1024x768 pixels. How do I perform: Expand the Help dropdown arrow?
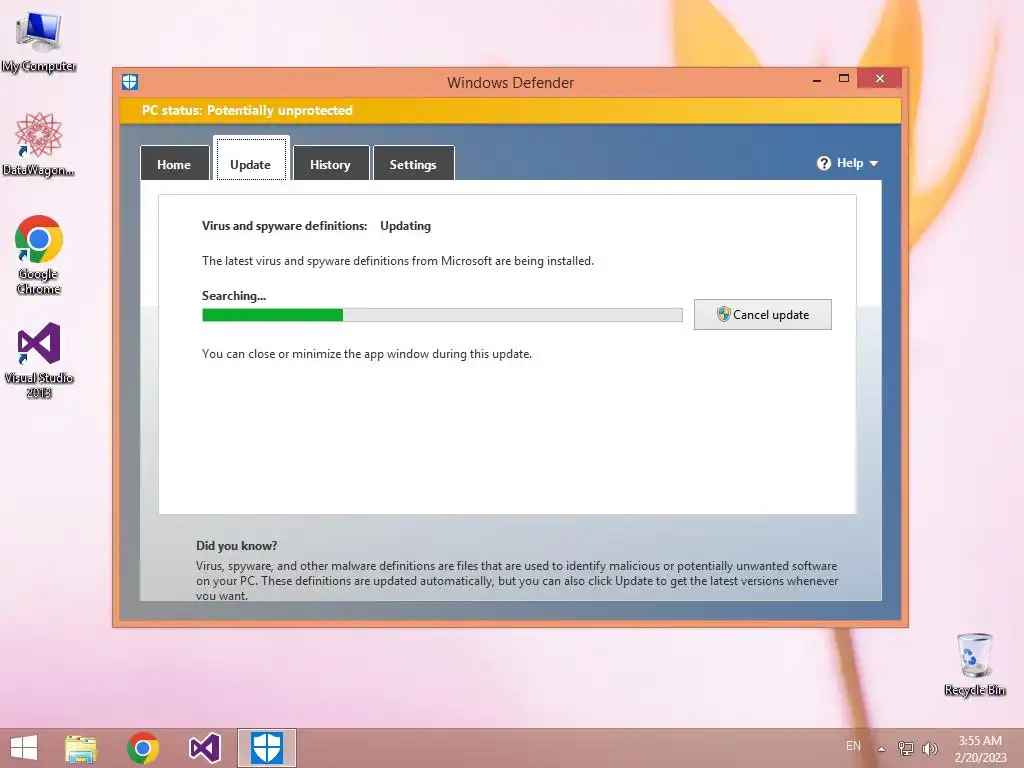874,163
